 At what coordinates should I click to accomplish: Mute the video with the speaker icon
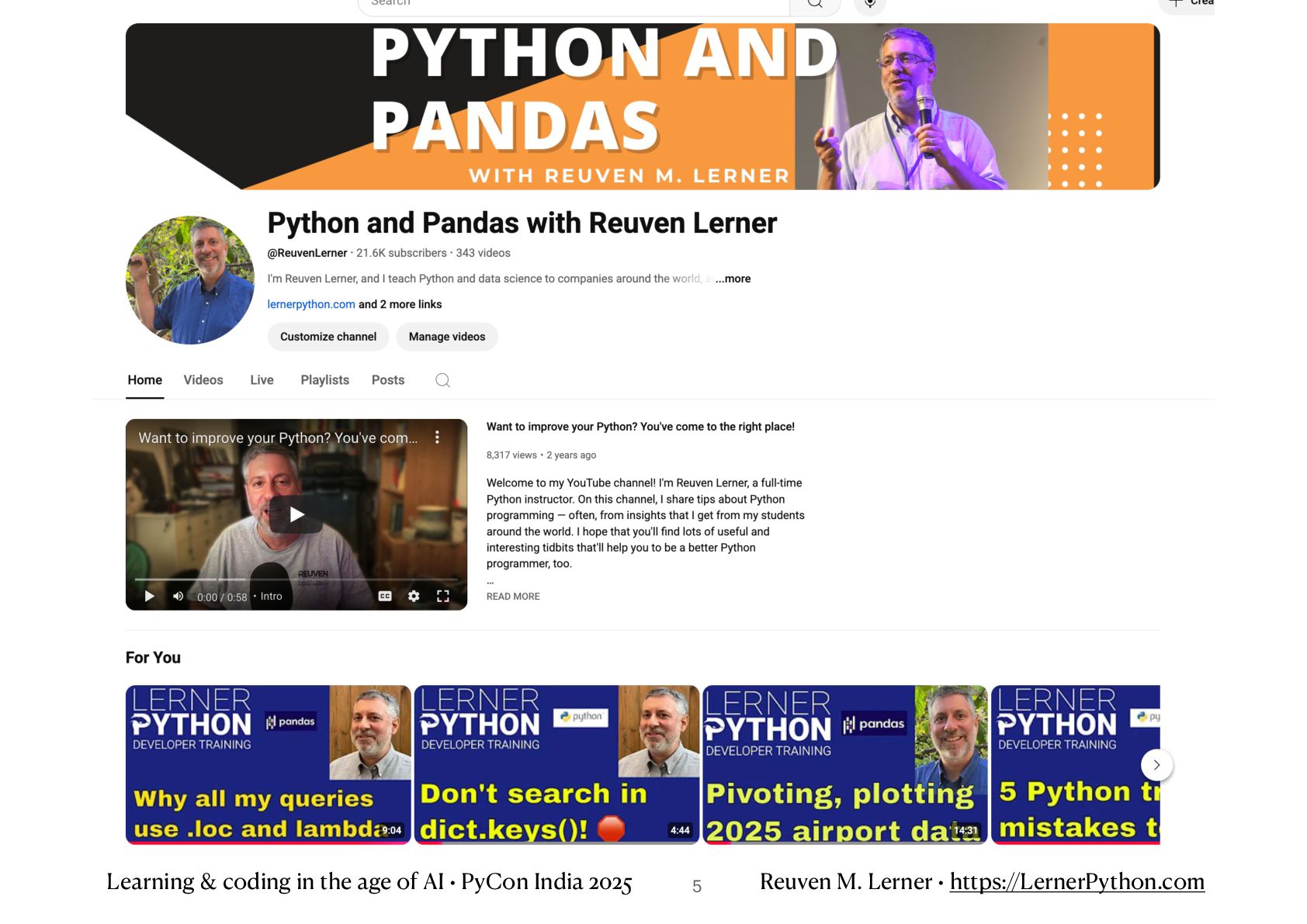(179, 597)
